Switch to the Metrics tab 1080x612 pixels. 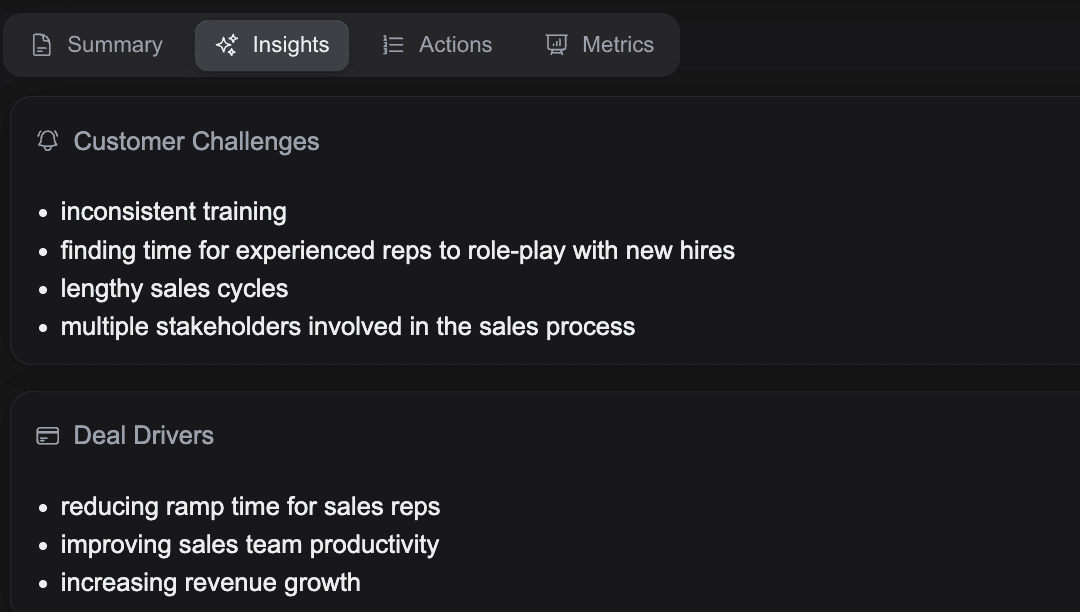(x=599, y=44)
